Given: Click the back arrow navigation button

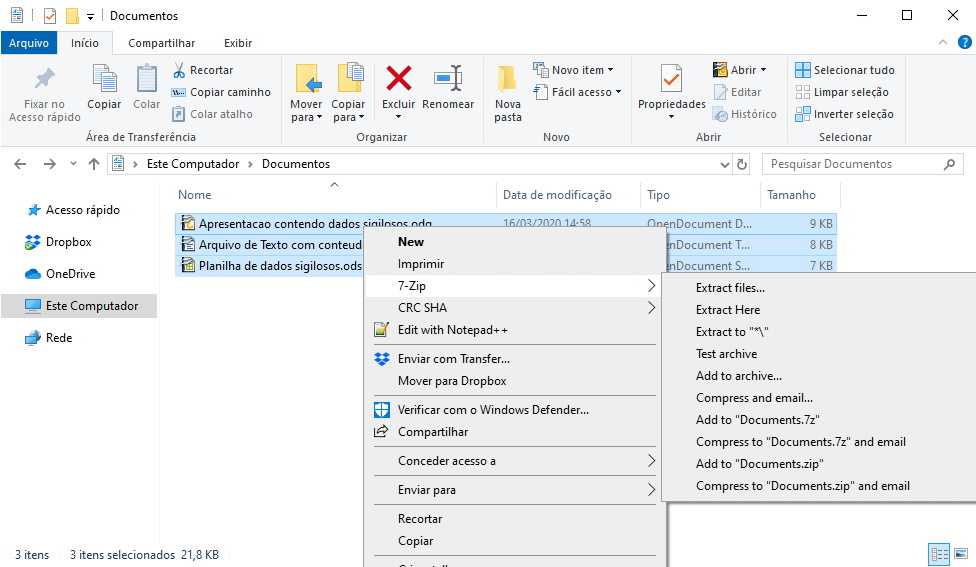Looking at the screenshot, I should 20,164.
